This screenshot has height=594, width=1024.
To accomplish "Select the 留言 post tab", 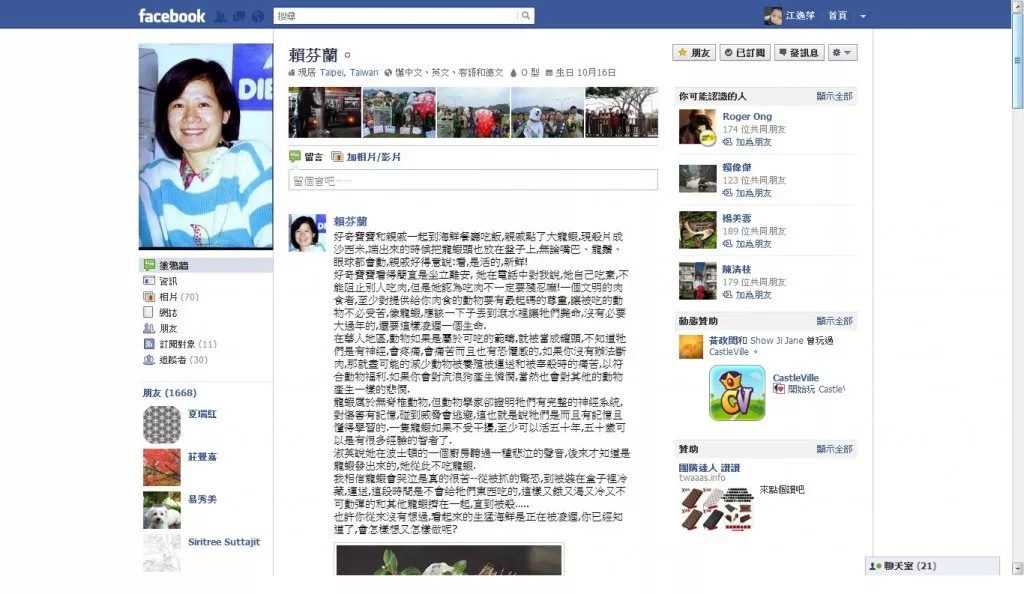I will point(306,157).
